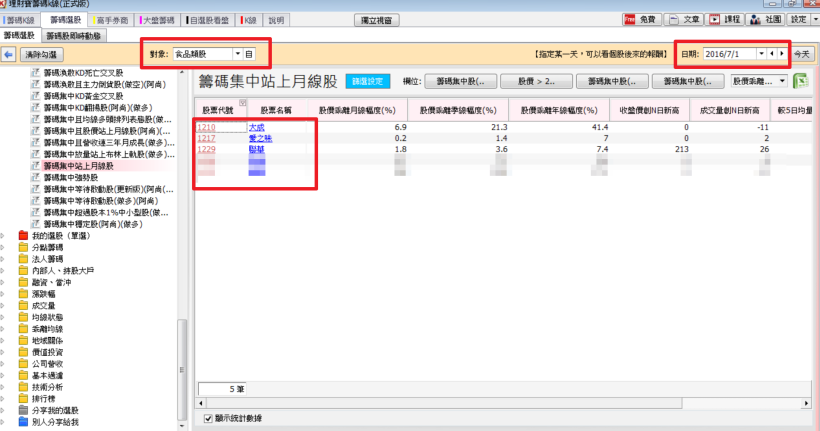Click the blue 別人分享給我 folder icon
This screenshot has height=431, width=820.
click(23, 422)
